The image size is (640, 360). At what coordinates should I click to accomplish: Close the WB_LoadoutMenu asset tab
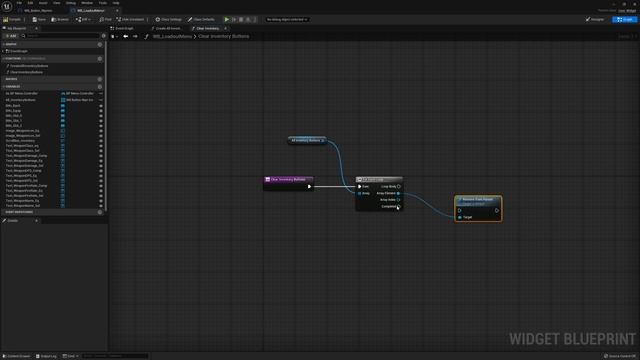click(x=117, y=11)
